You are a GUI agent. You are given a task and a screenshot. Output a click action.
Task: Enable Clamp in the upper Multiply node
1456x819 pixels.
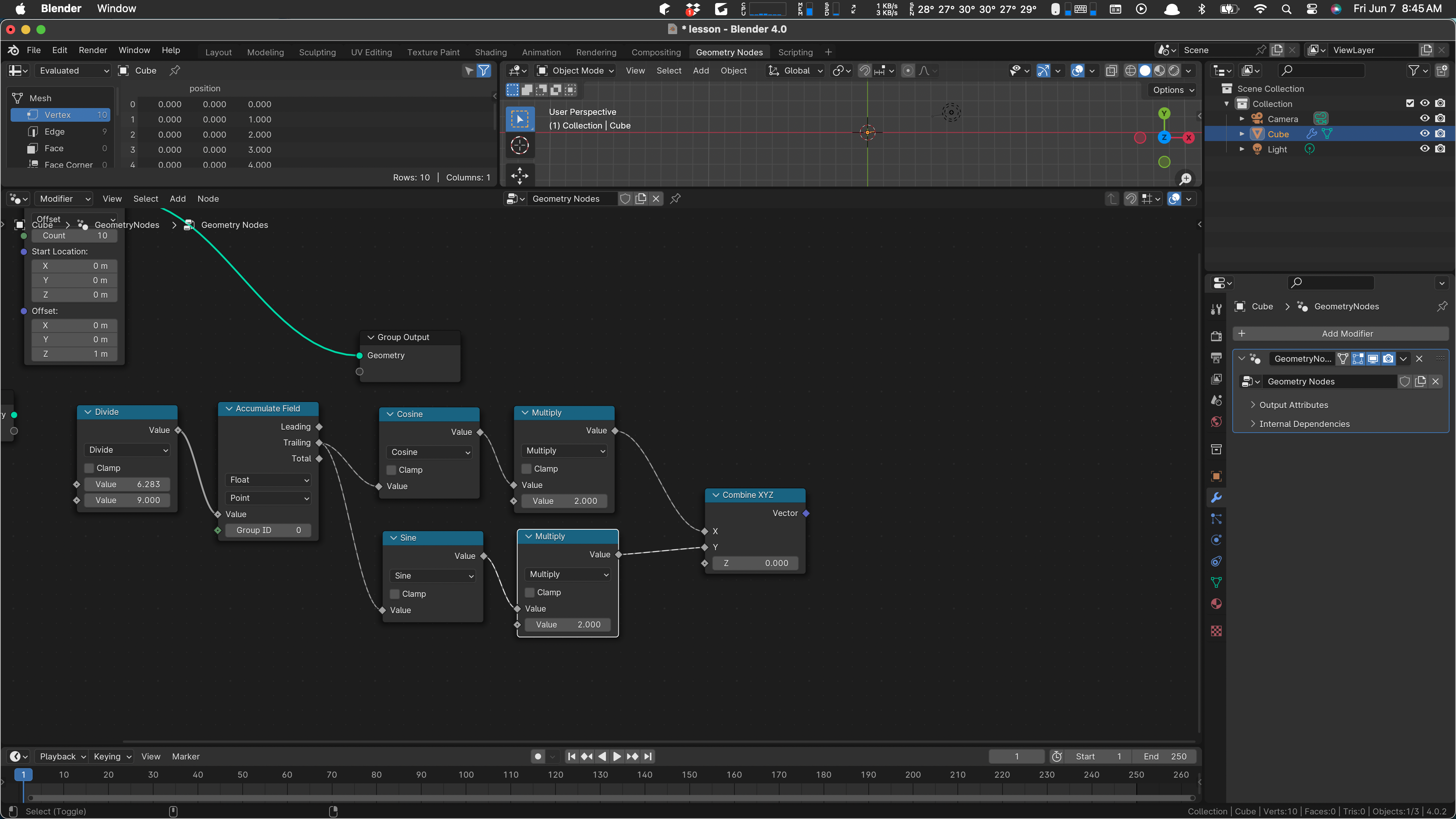click(x=526, y=469)
